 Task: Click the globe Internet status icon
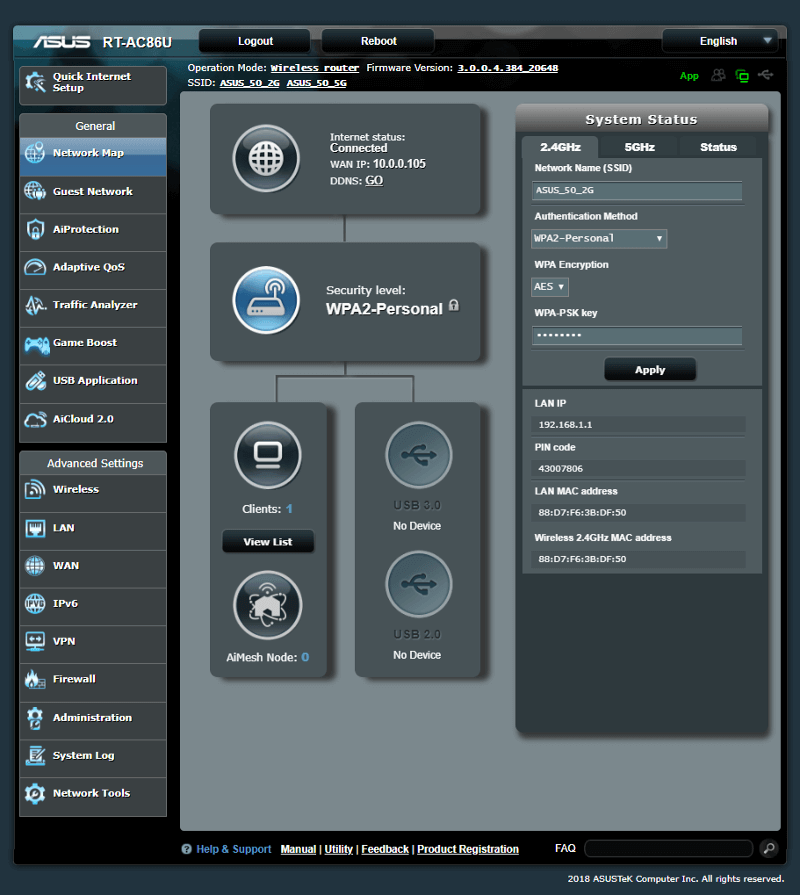266,158
